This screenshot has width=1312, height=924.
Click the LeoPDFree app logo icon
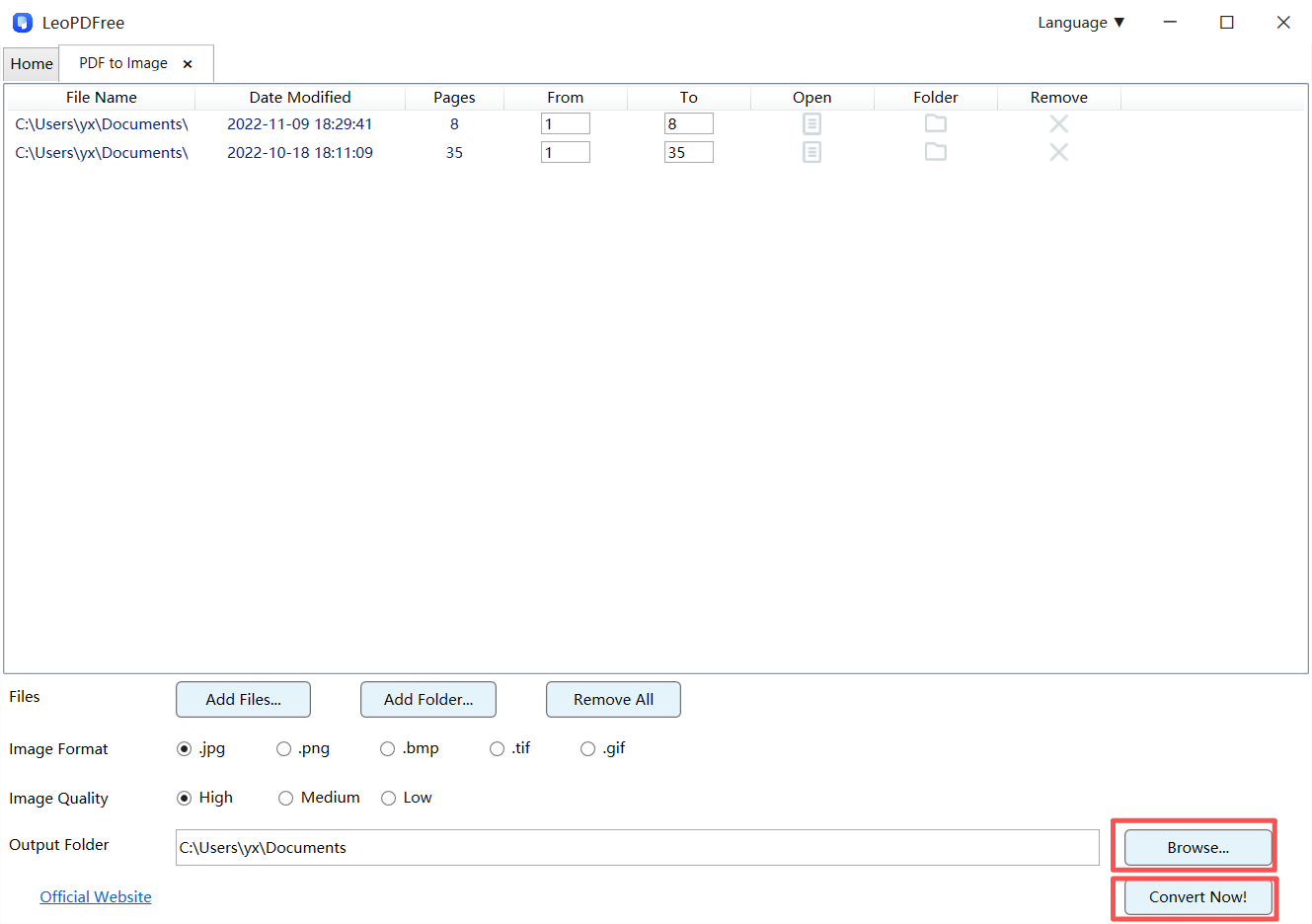[x=22, y=22]
